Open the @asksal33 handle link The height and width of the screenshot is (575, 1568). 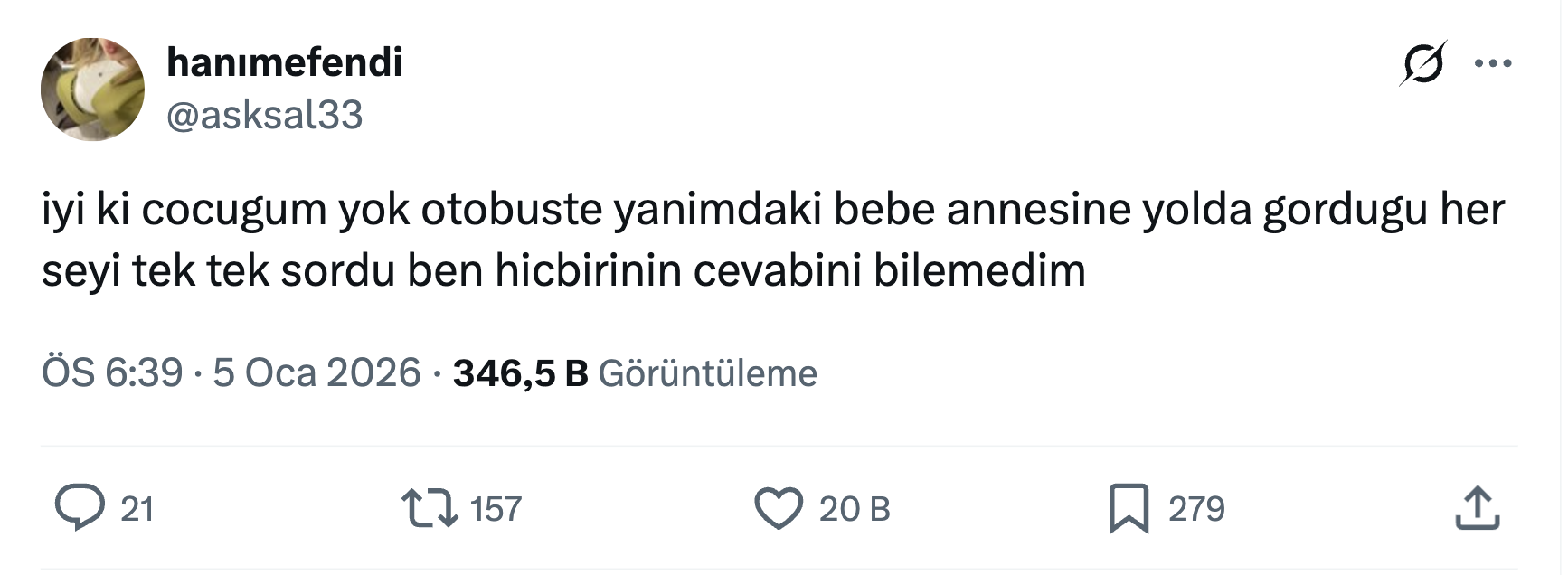265,115
